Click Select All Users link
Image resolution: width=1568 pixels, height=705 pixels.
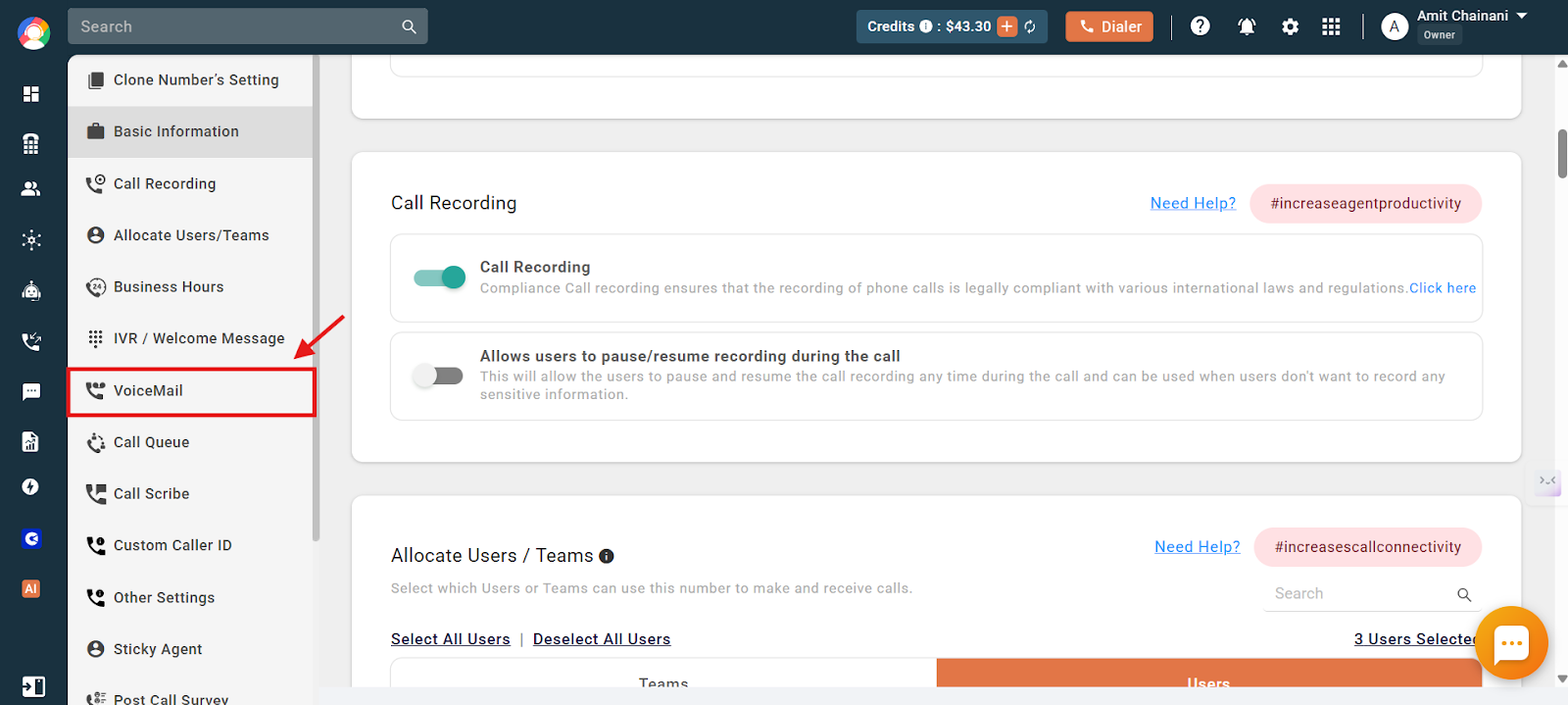[451, 639]
